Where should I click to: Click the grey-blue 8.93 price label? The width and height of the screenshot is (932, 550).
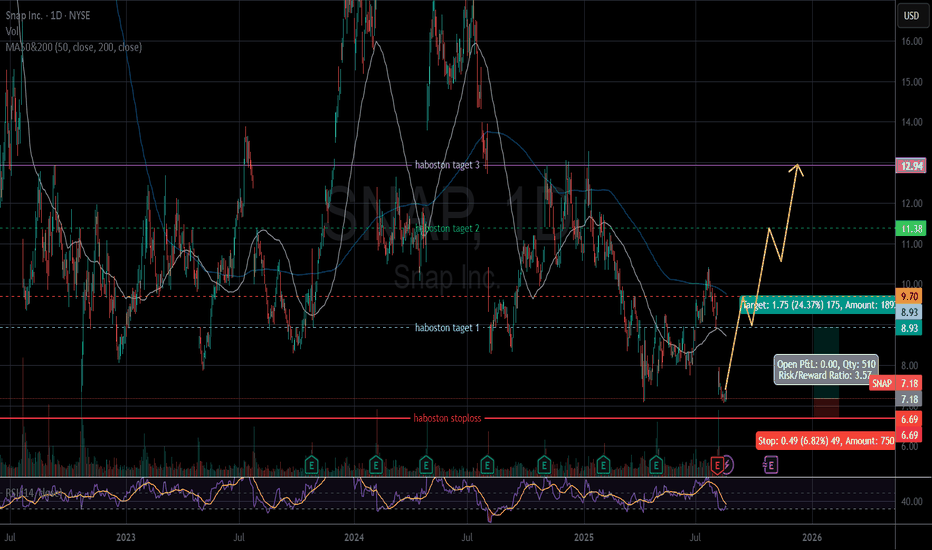pyautogui.click(x=909, y=312)
